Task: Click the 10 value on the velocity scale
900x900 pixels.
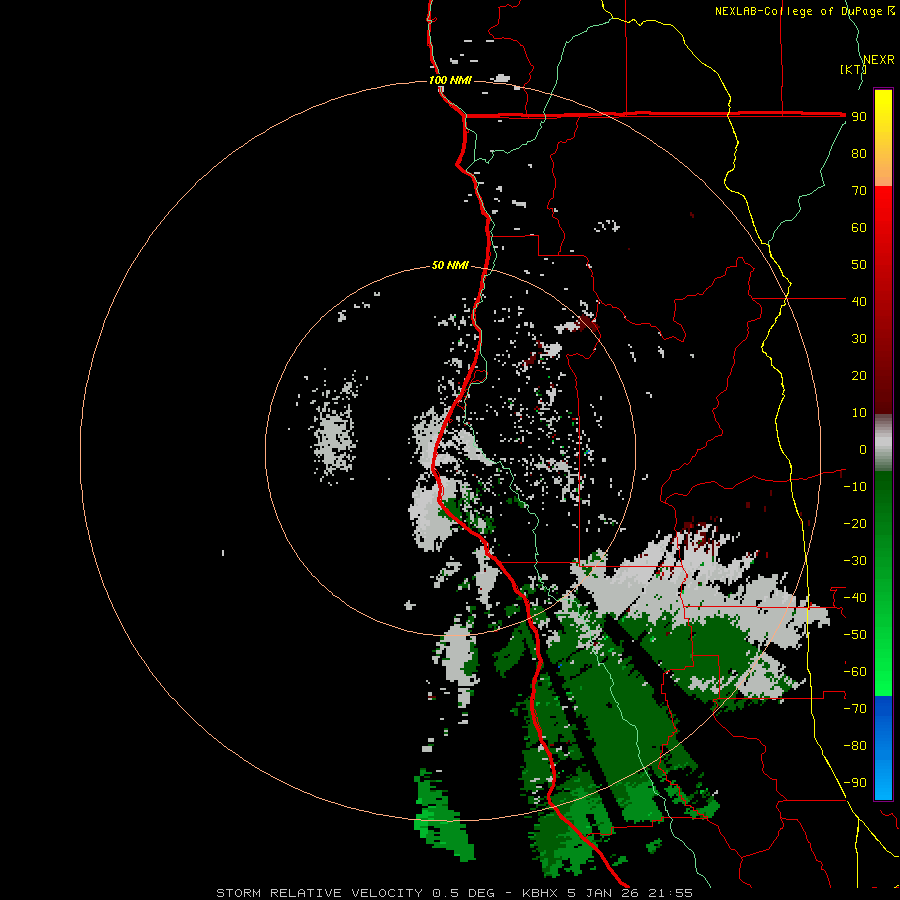Action: pos(859,413)
